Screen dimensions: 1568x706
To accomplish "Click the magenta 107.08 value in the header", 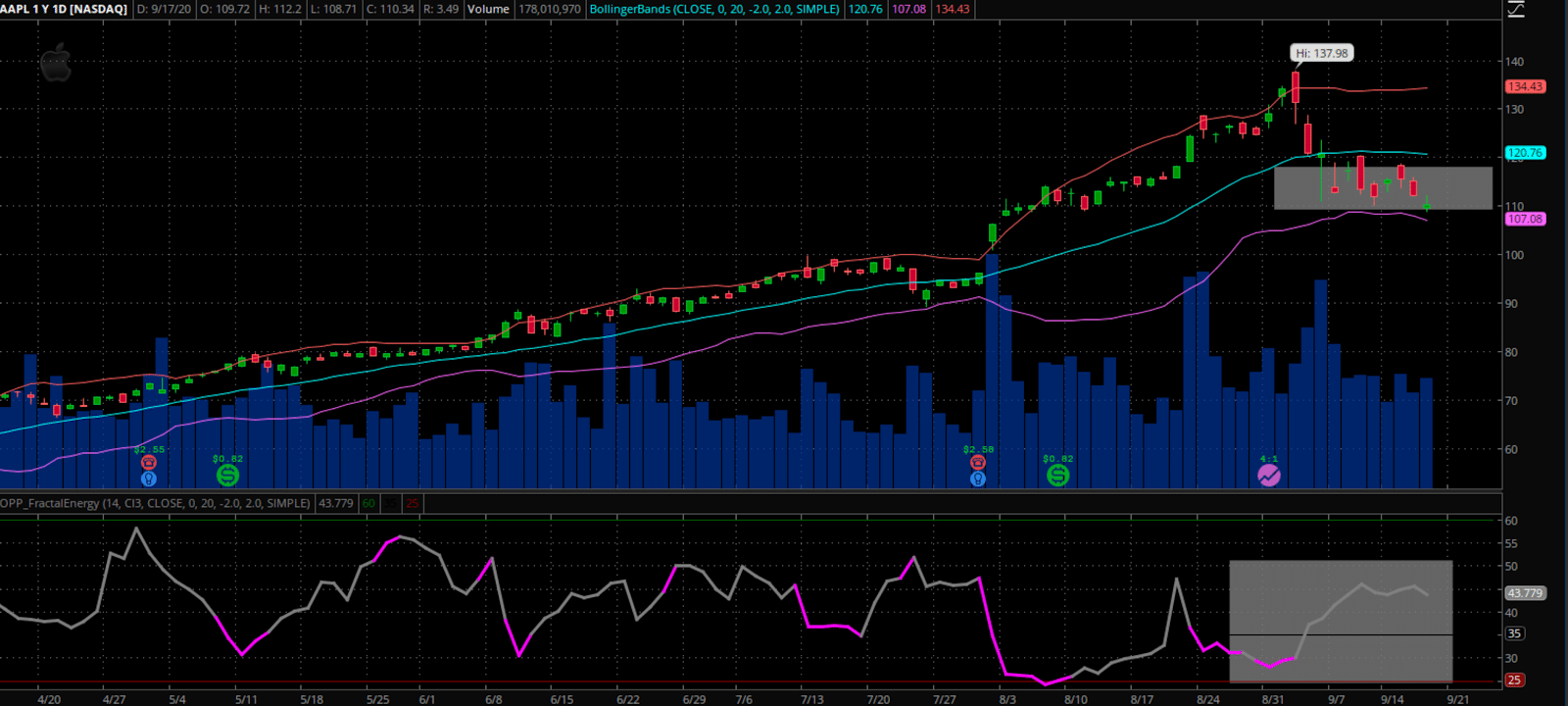I will point(909,9).
